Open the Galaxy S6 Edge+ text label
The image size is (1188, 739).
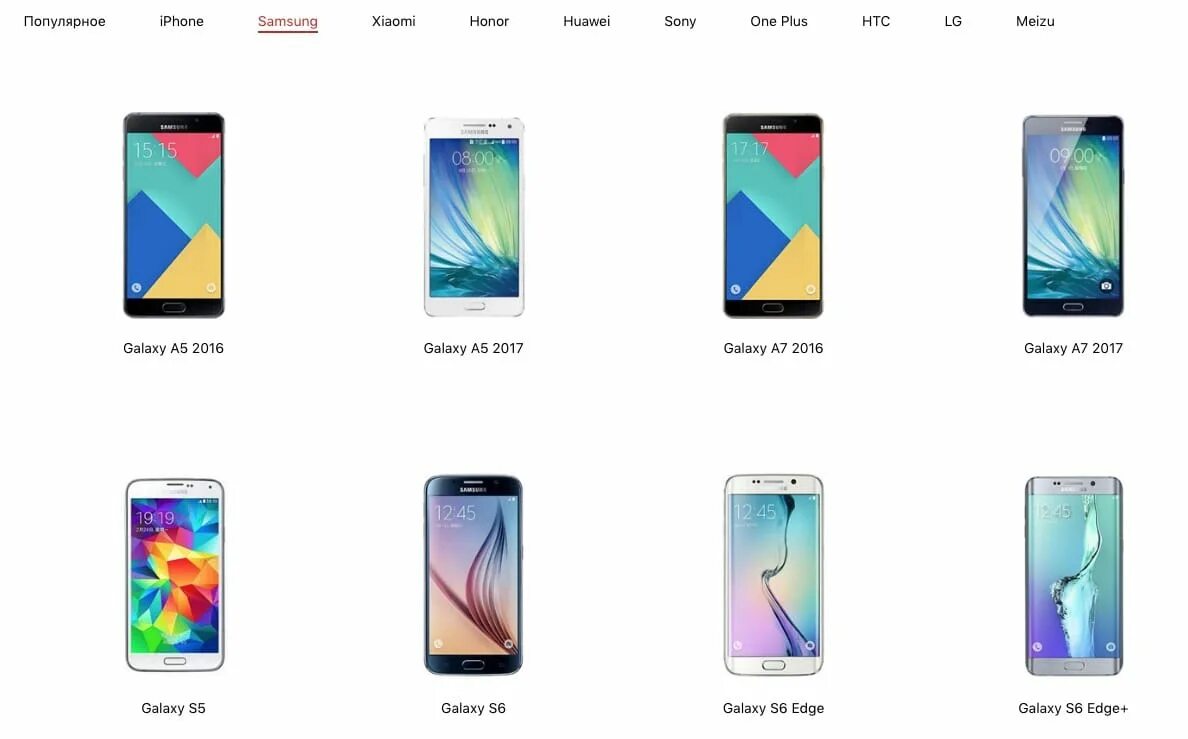click(x=1073, y=708)
